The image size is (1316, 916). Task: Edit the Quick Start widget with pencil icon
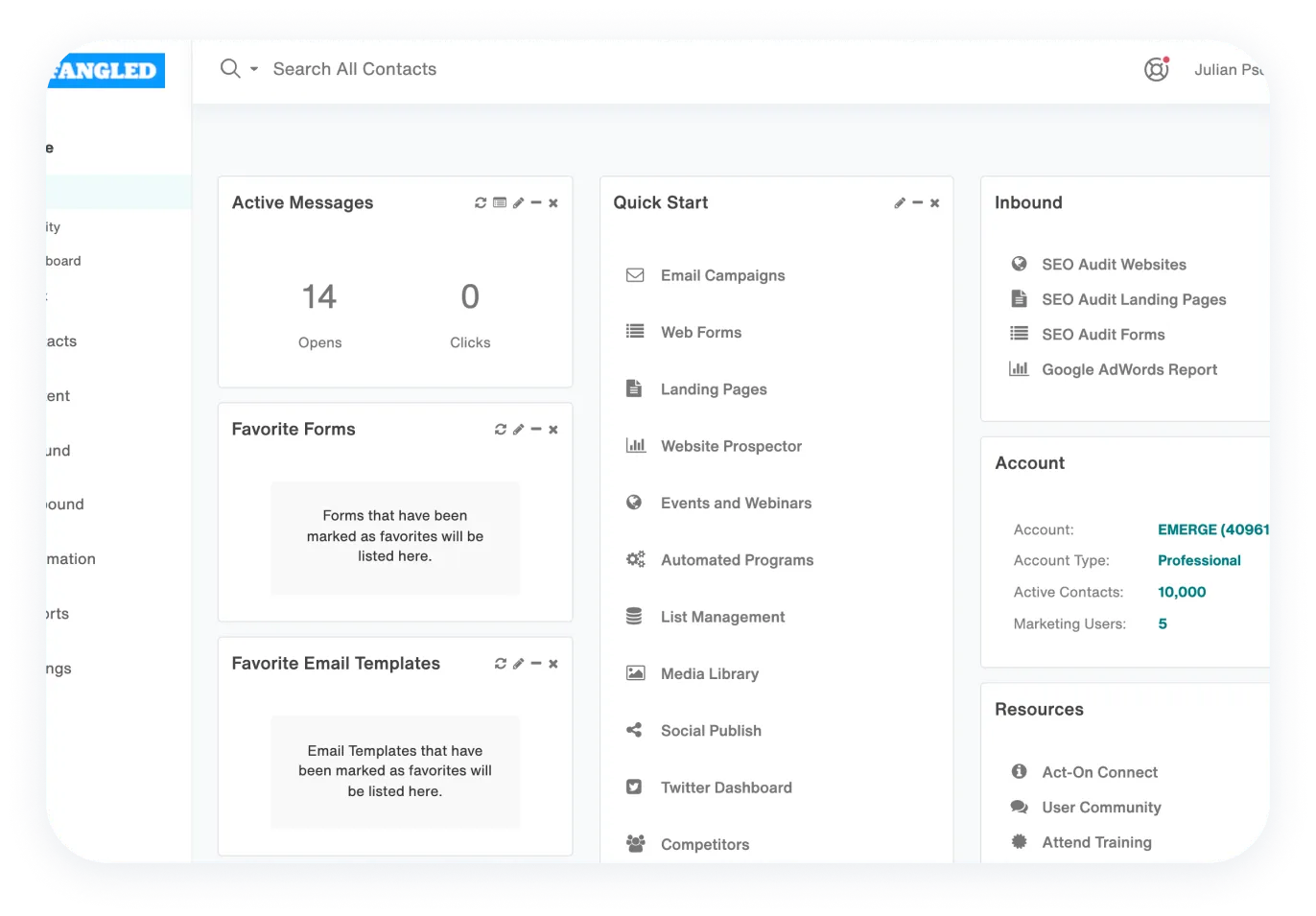[x=899, y=202]
